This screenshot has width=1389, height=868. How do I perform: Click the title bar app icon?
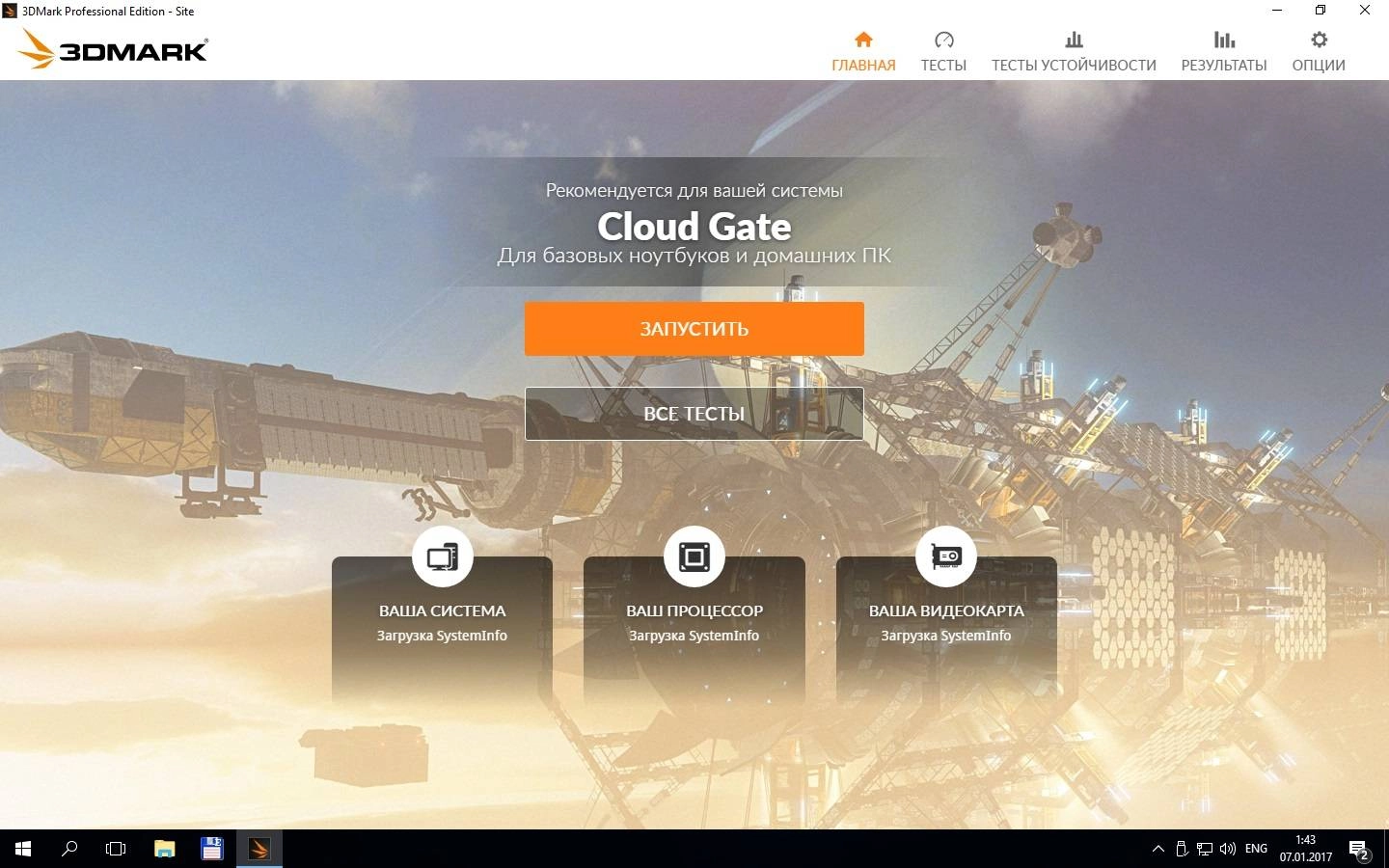click(x=11, y=11)
